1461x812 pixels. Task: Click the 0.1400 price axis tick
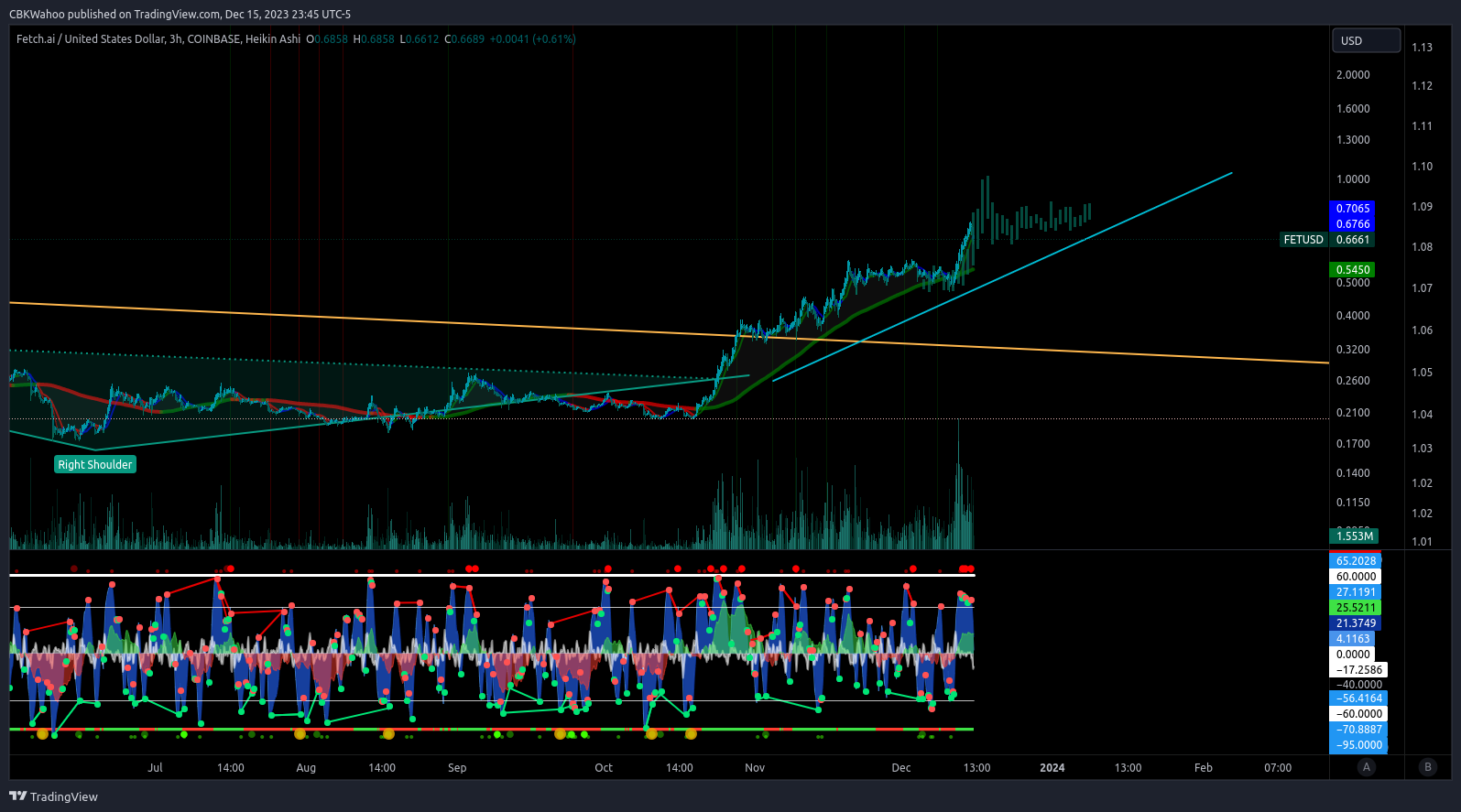[x=1353, y=473]
